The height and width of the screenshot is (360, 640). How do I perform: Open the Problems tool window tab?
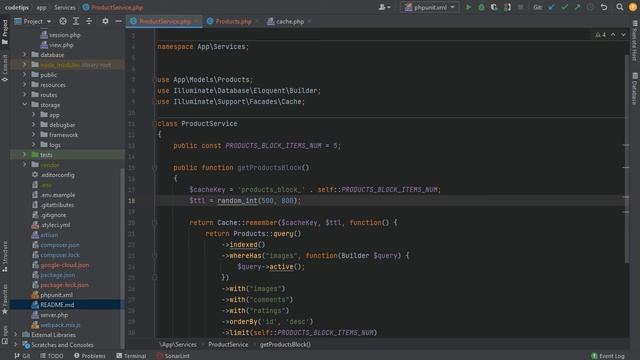89,356
